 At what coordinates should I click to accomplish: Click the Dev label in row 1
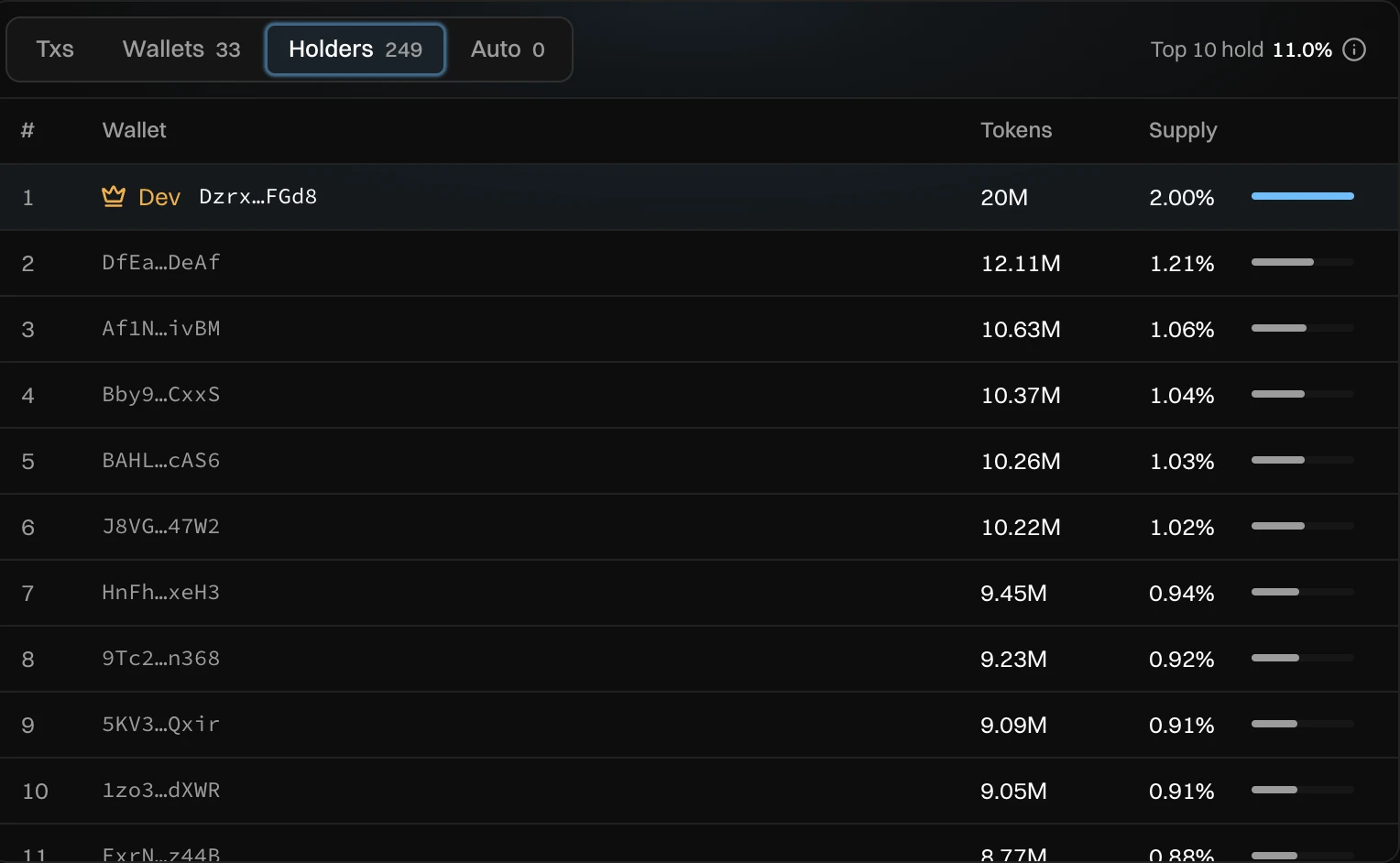coord(159,197)
